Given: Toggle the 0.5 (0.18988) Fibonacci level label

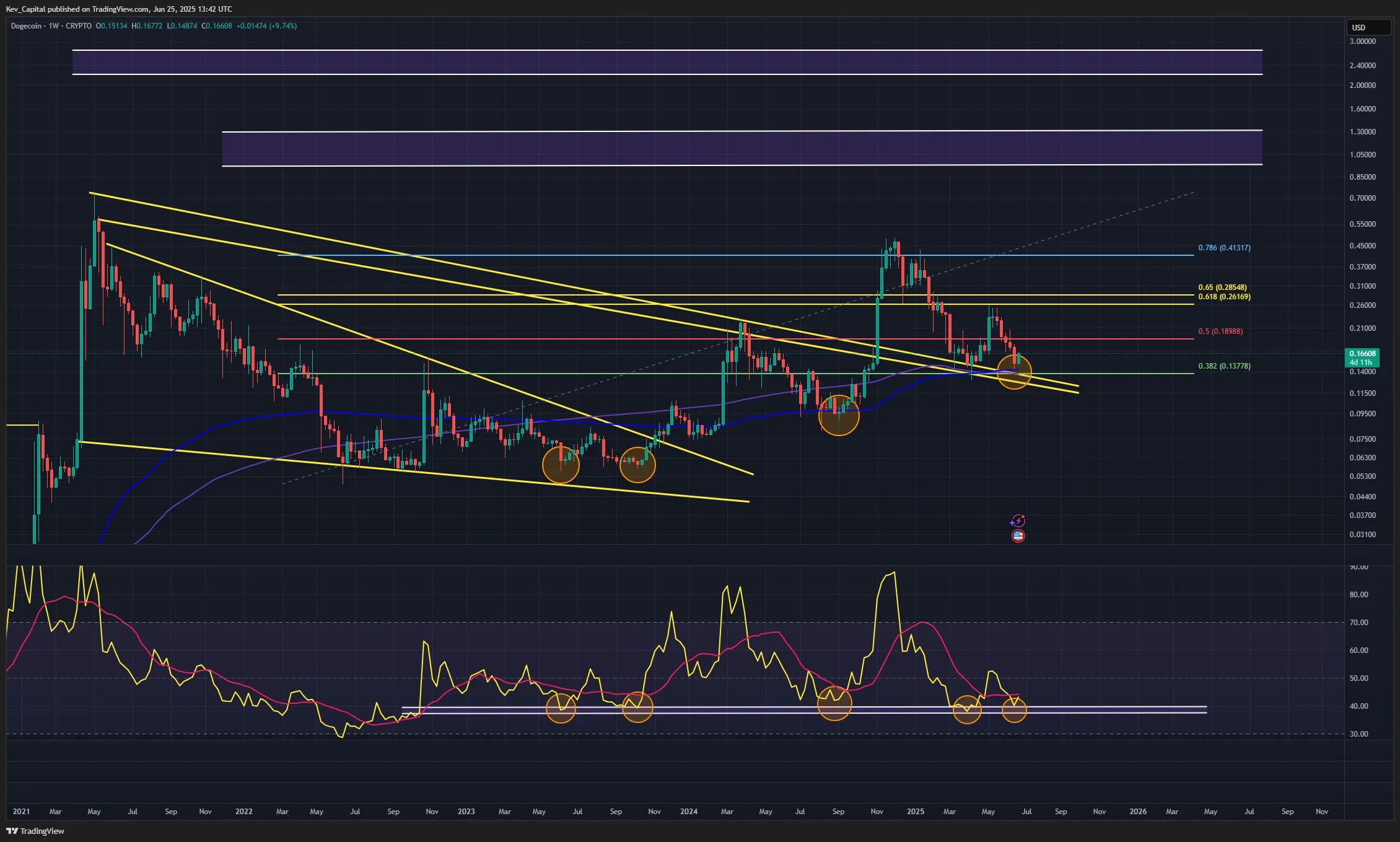Looking at the screenshot, I should tap(1222, 331).
